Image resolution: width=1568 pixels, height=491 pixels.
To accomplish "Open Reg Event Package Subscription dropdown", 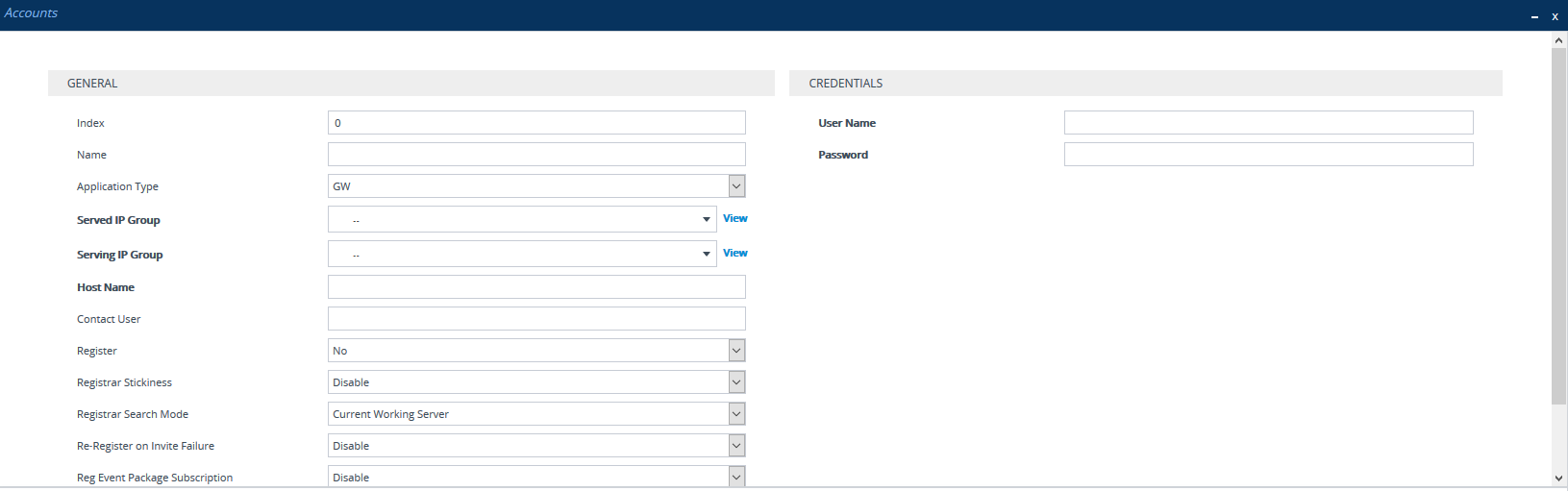I will [736, 477].
